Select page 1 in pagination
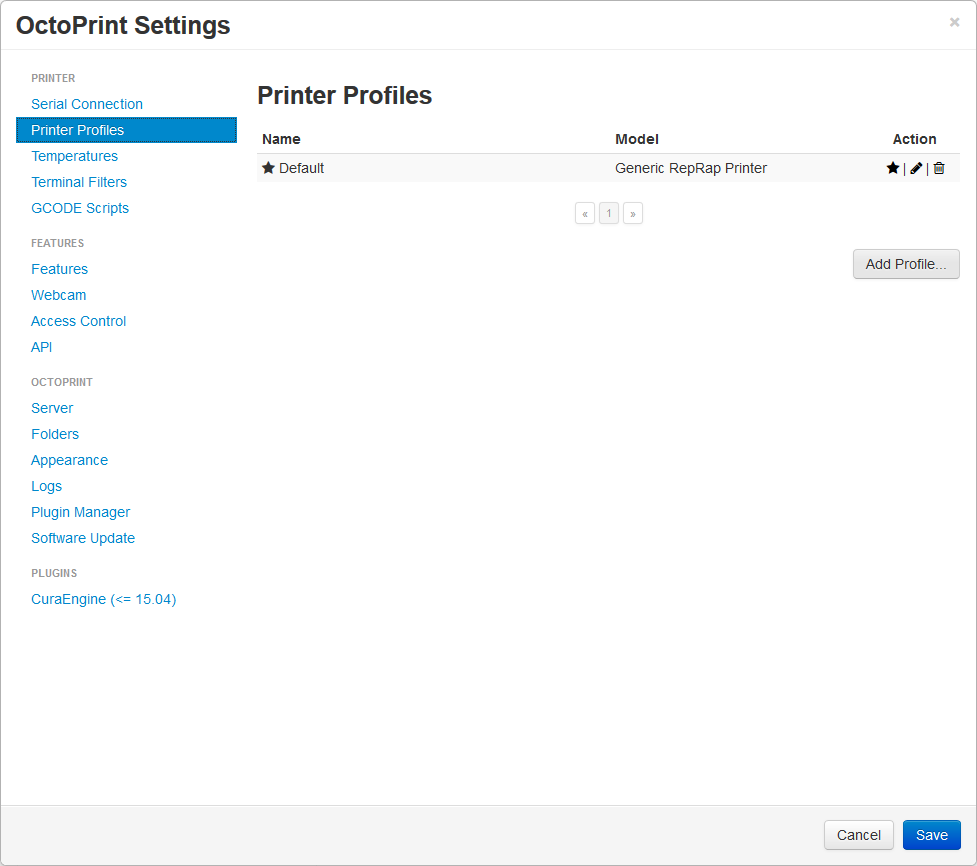 tap(609, 214)
